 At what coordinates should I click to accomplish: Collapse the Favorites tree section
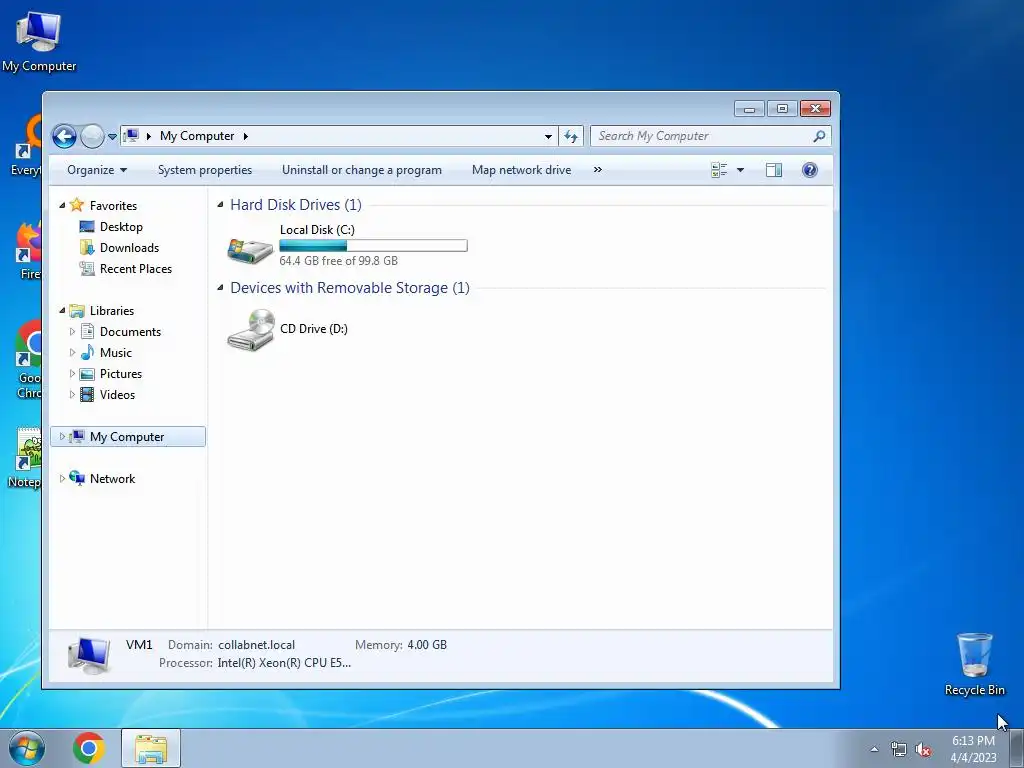click(62, 206)
